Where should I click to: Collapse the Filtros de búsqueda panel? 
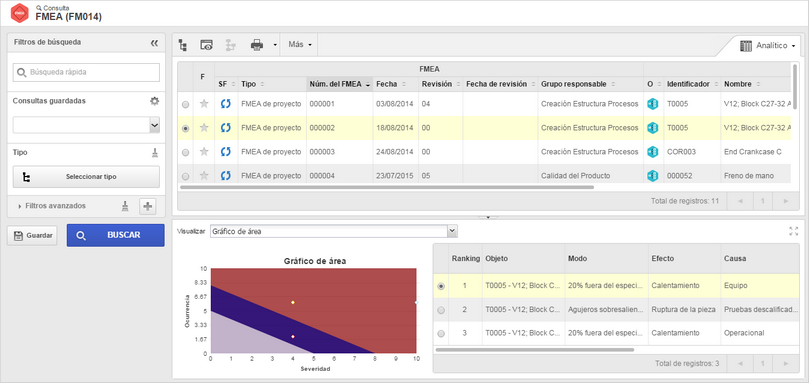[x=154, y=43]
